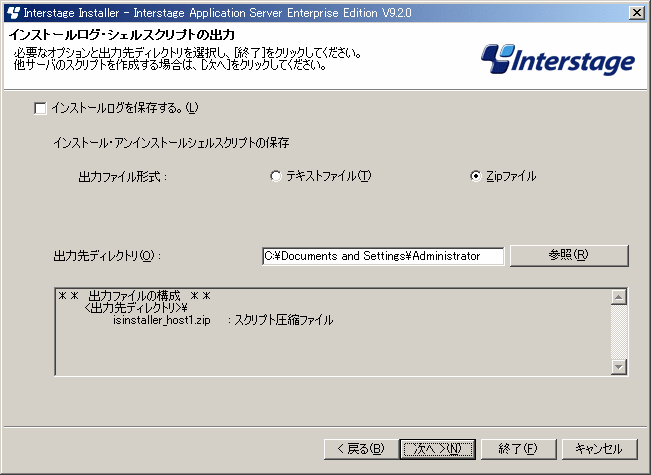Click the 終了(F) finish button
Screen dimensions: 651x475
(x=518, y=449)
